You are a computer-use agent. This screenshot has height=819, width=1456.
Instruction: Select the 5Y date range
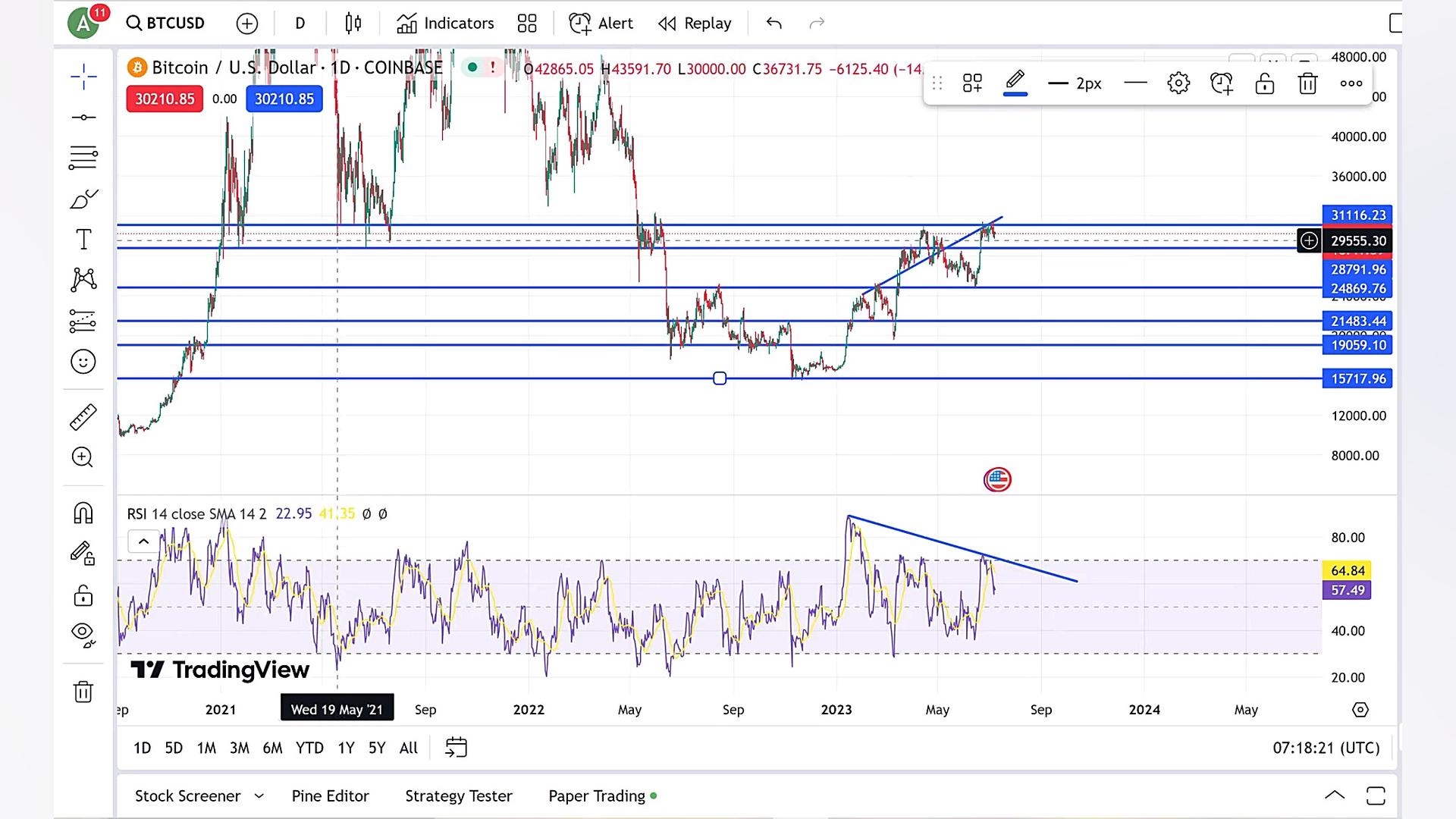tap(377, 748)
